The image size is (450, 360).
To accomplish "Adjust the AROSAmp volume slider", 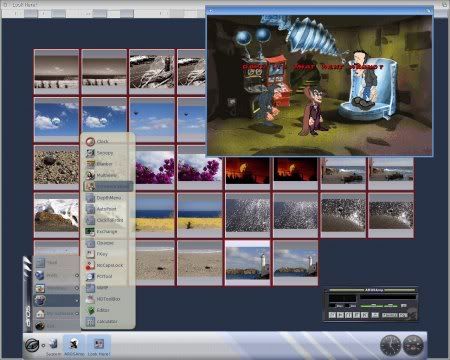I will click(372, 305).
